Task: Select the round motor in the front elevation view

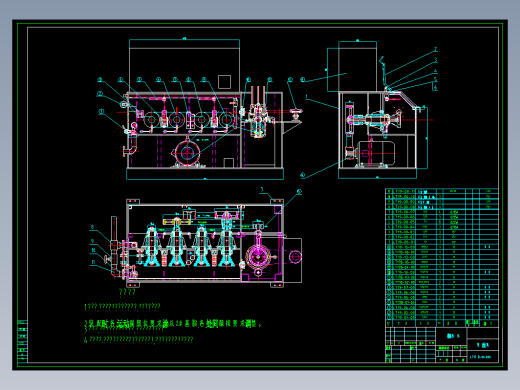Action: pyautogui.click(x=187, y=153)
